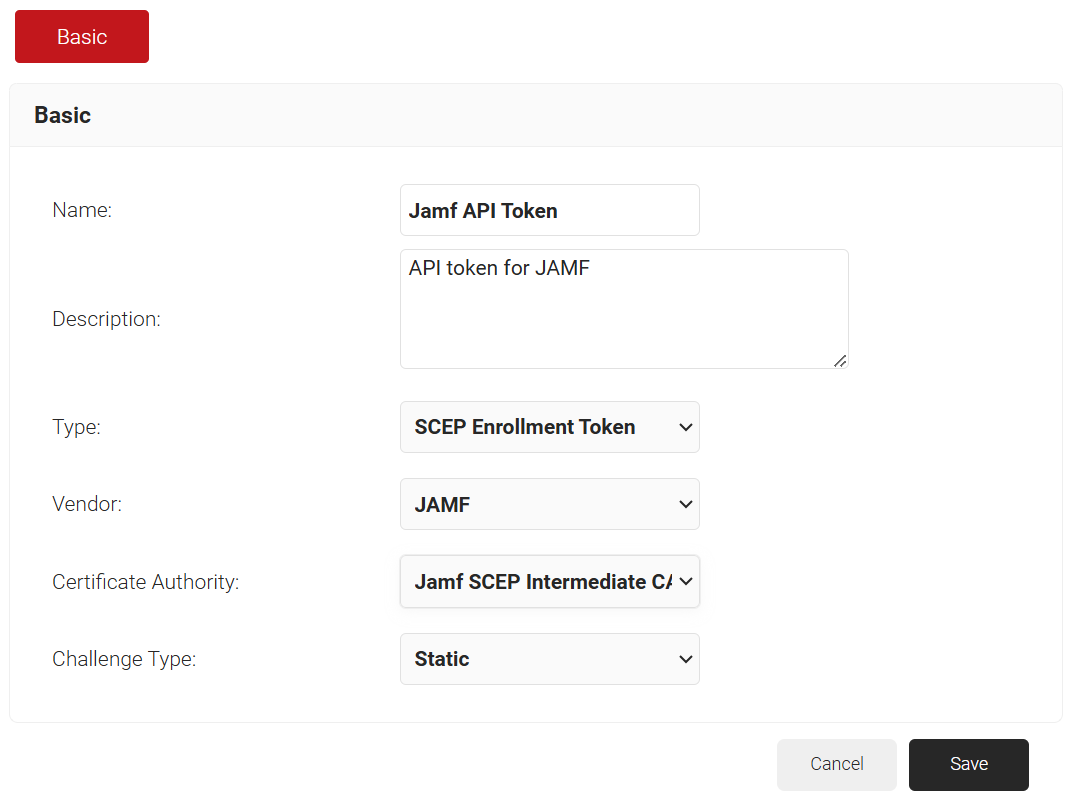Expand the Certificate Authority dropdown
This screenshot has height=799, width=1065.
[x=549, y=582]
